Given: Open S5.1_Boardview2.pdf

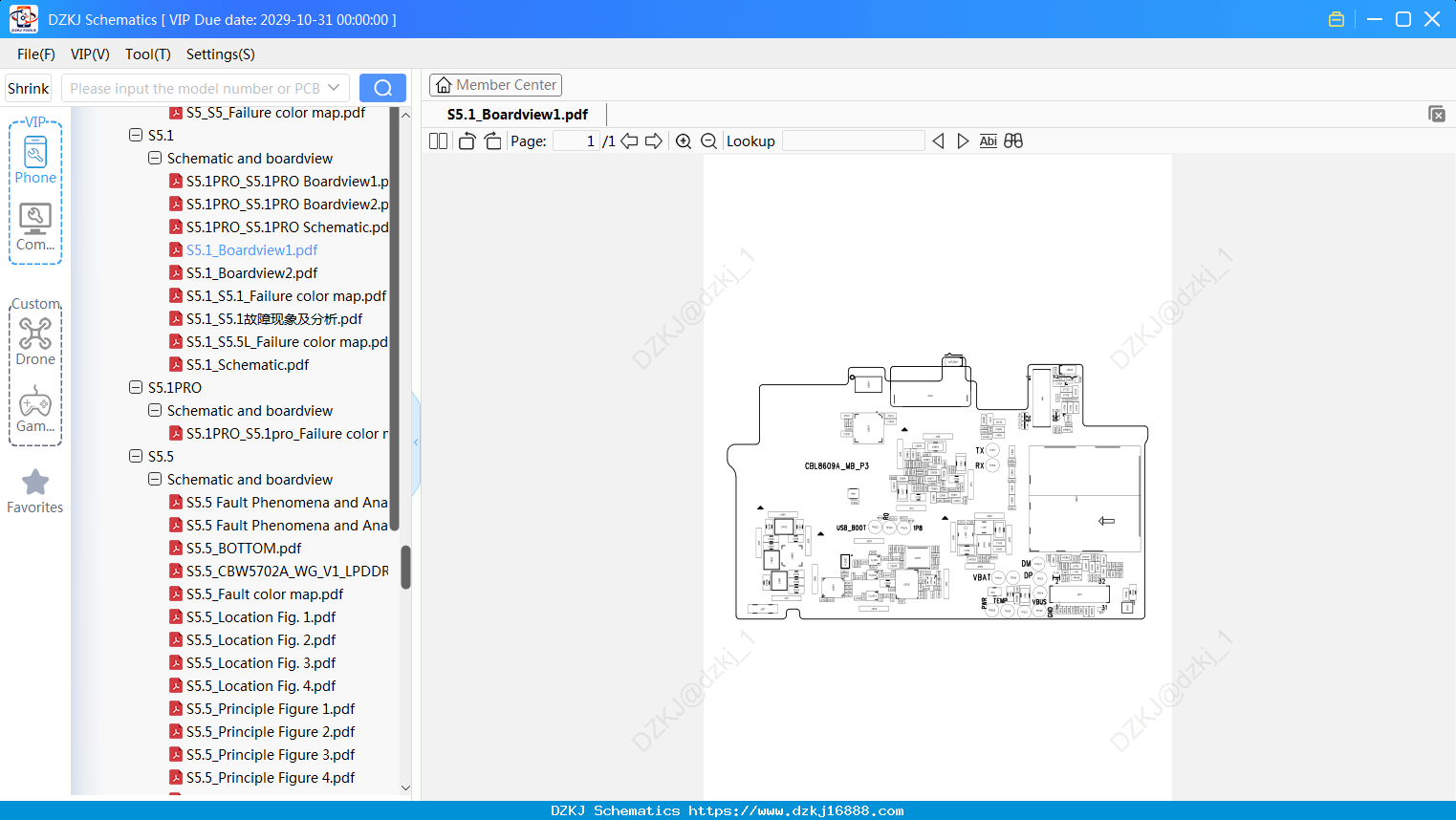Looking at the screenshot, I should pos(251,272).
